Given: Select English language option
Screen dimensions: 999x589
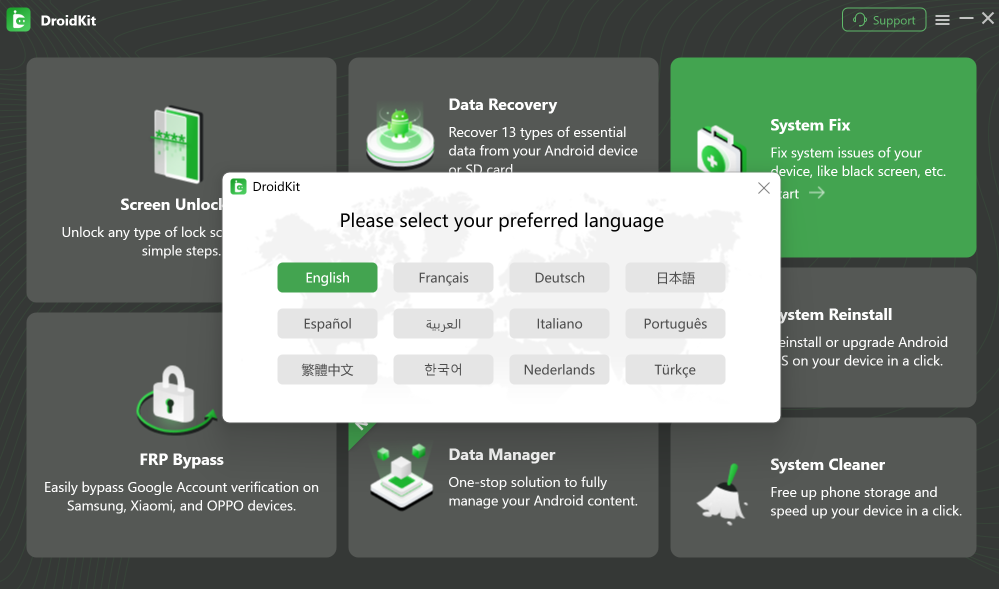Looking at the screenshot, I should 327,277.
